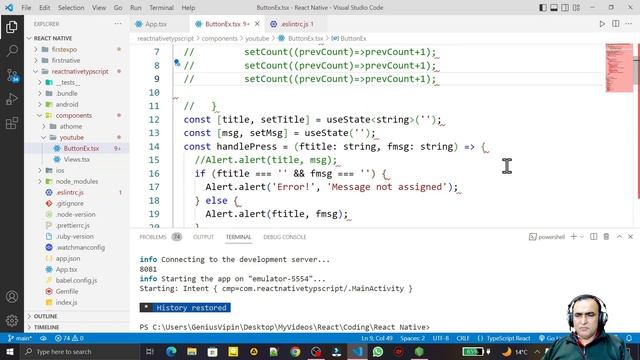Maximize the panel size chevron
This screenshot has height=360, width=640.
point(619,237)
